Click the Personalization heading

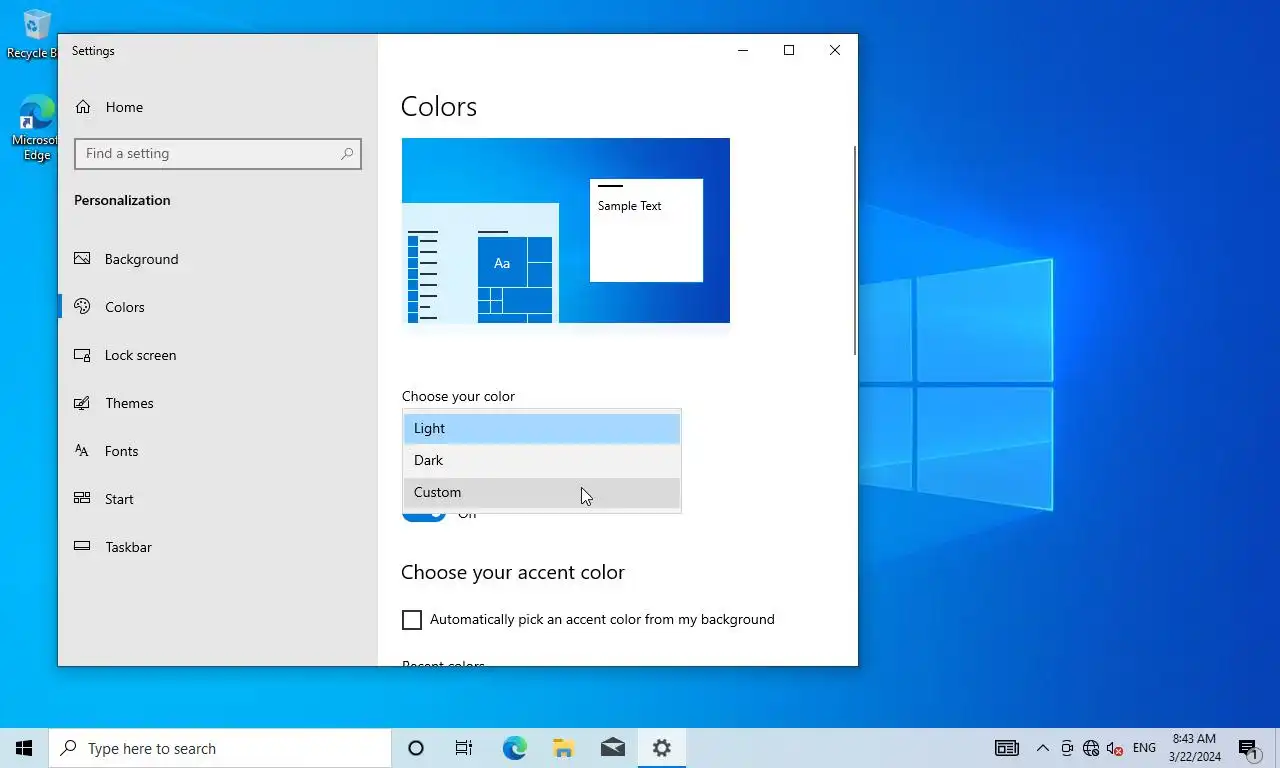click(x=122, y=200)
